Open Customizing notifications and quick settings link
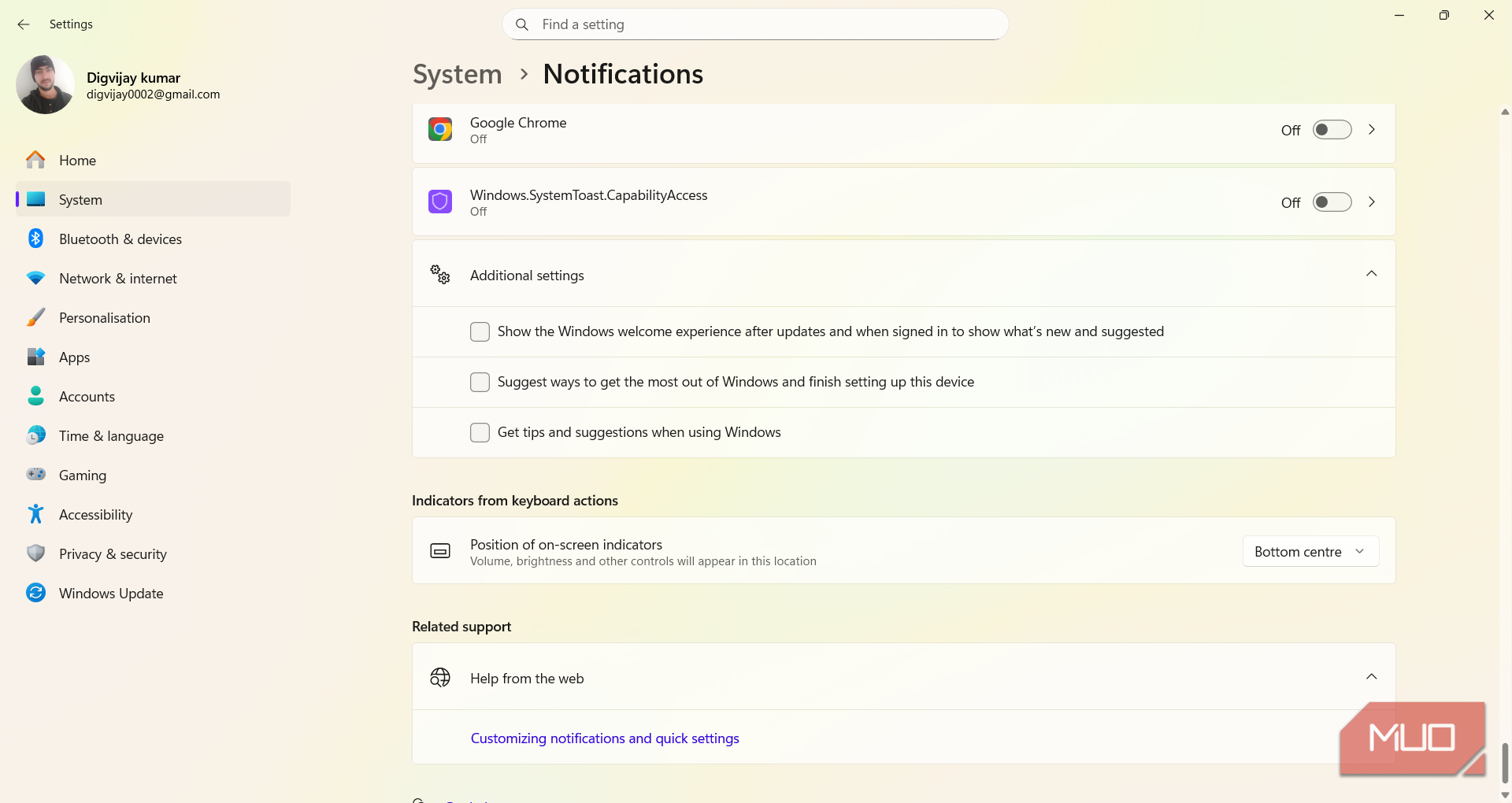 (x=605, y=738)
